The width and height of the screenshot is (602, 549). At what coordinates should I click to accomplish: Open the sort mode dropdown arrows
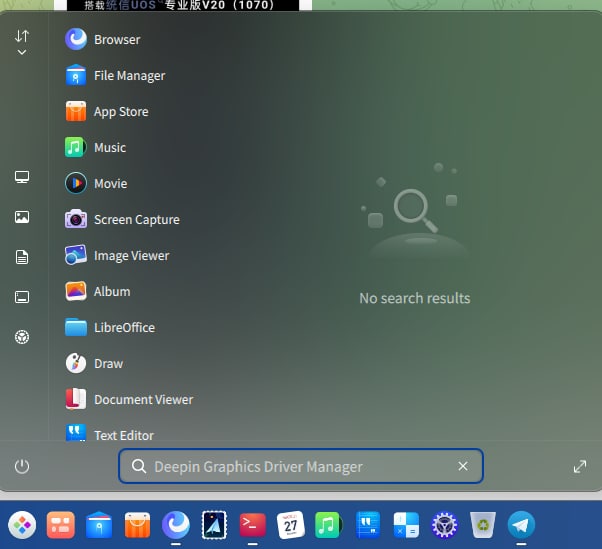[x=22, y=42]
